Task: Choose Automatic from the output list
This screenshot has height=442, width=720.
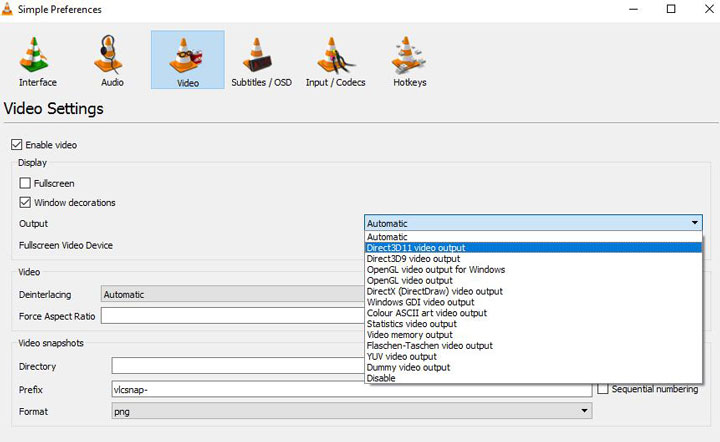Action: coord(533,237)
